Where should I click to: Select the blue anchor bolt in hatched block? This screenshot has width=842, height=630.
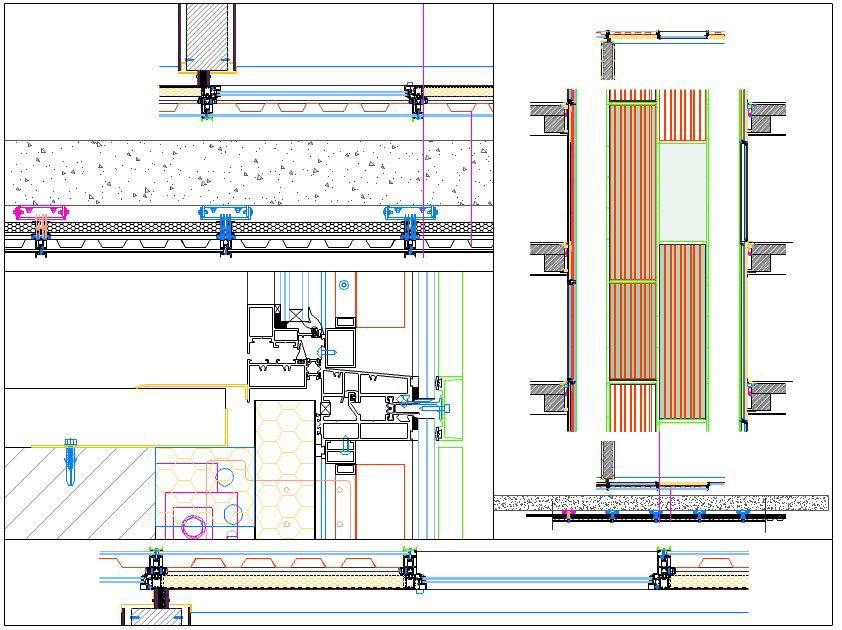click(x=69, y=460)
